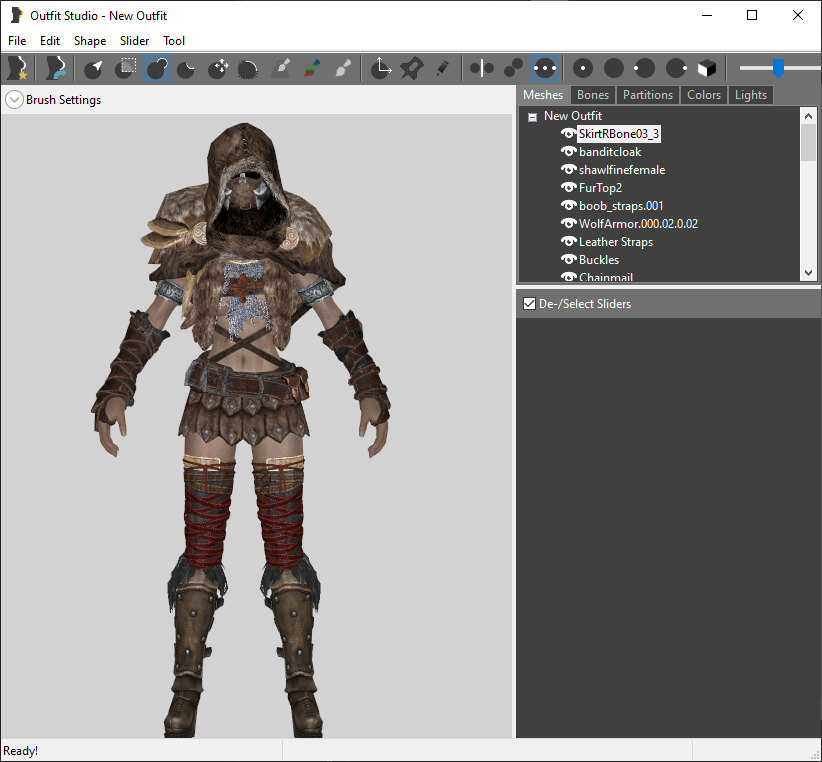The width and height of the screenshot is (822, 762).
Task: Click the mesh list scroll up arrow
Action: coord(808,116)
